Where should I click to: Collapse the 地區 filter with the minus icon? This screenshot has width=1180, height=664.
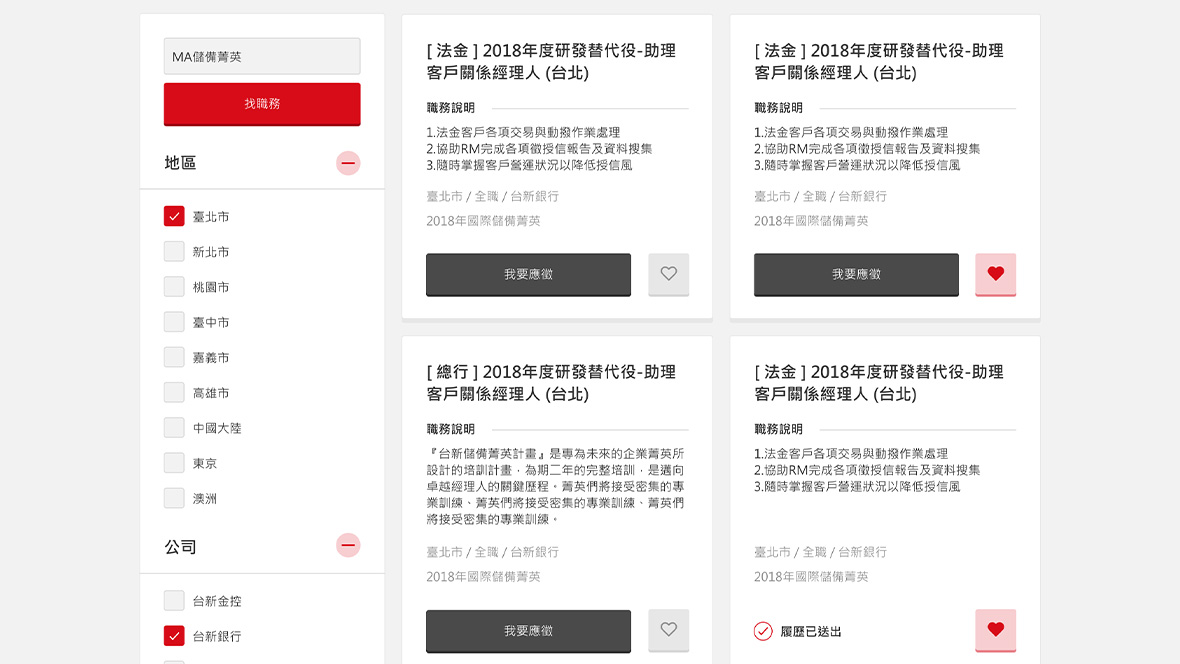[348, 163]
